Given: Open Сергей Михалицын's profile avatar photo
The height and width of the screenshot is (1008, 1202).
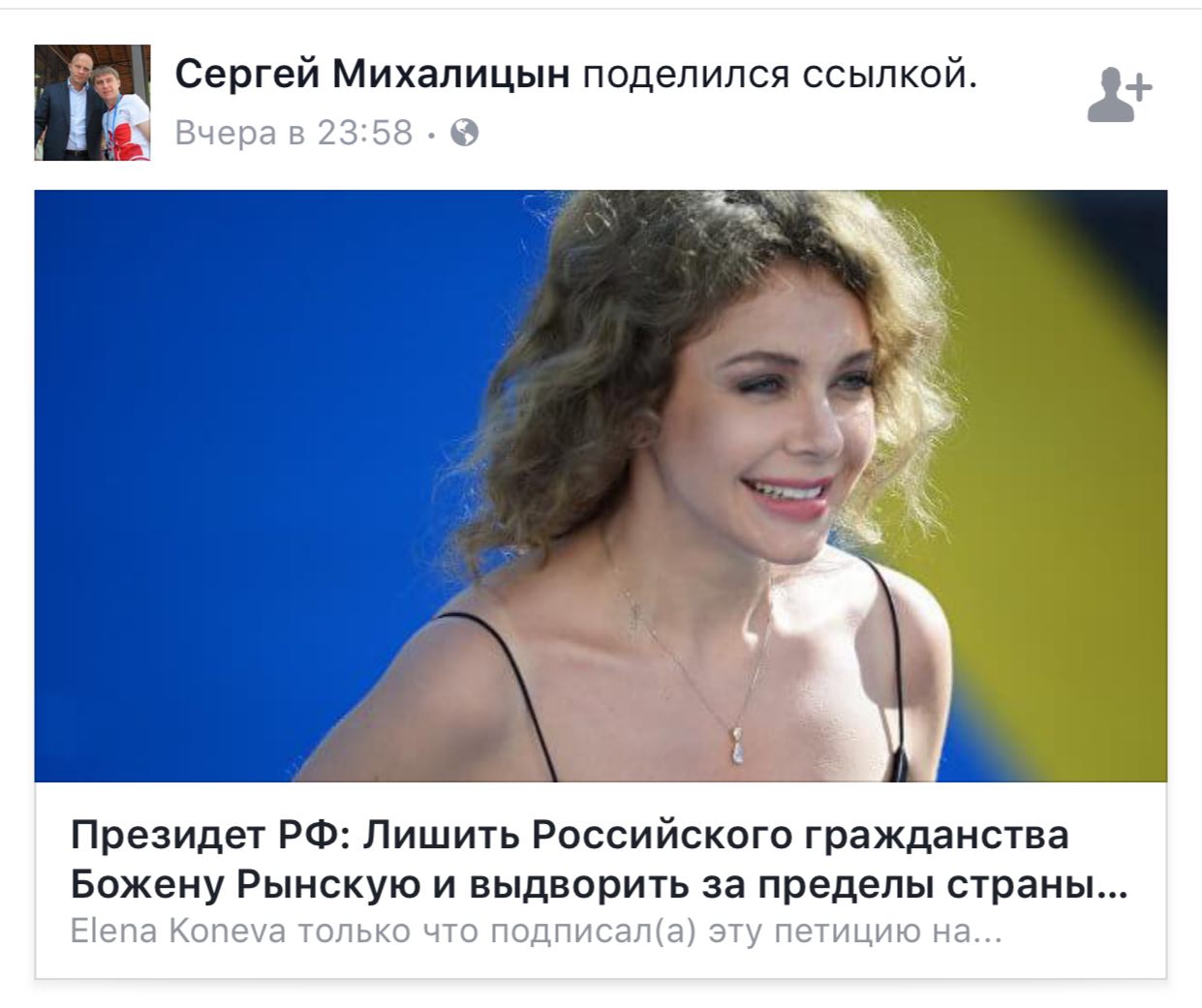Looking at the screenshot, I should point(93,102).
